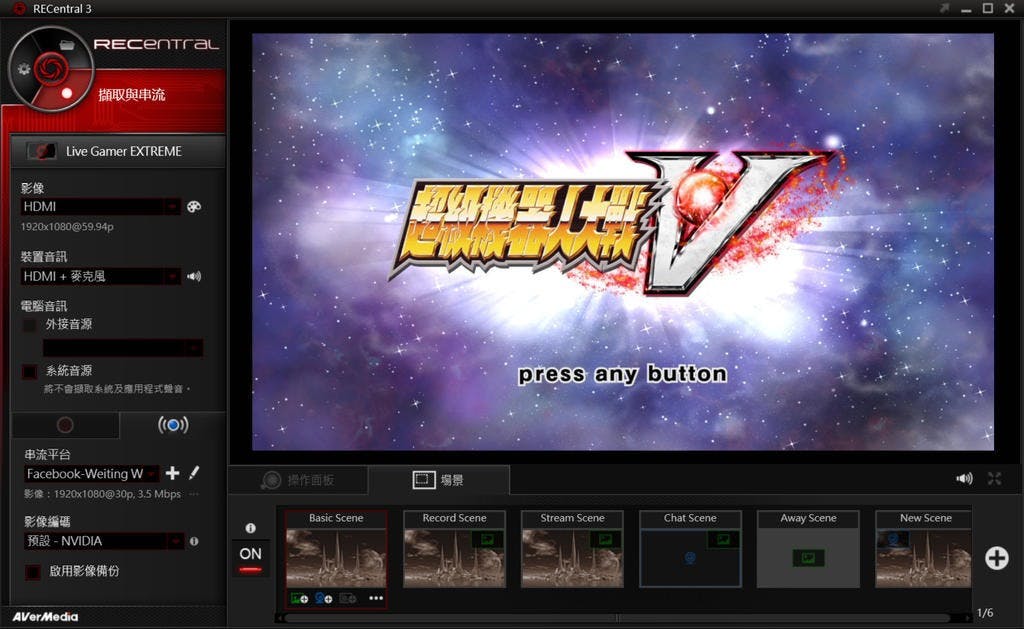Select the white record dot in the dial
1024x629 pixels.
point(66,93)
